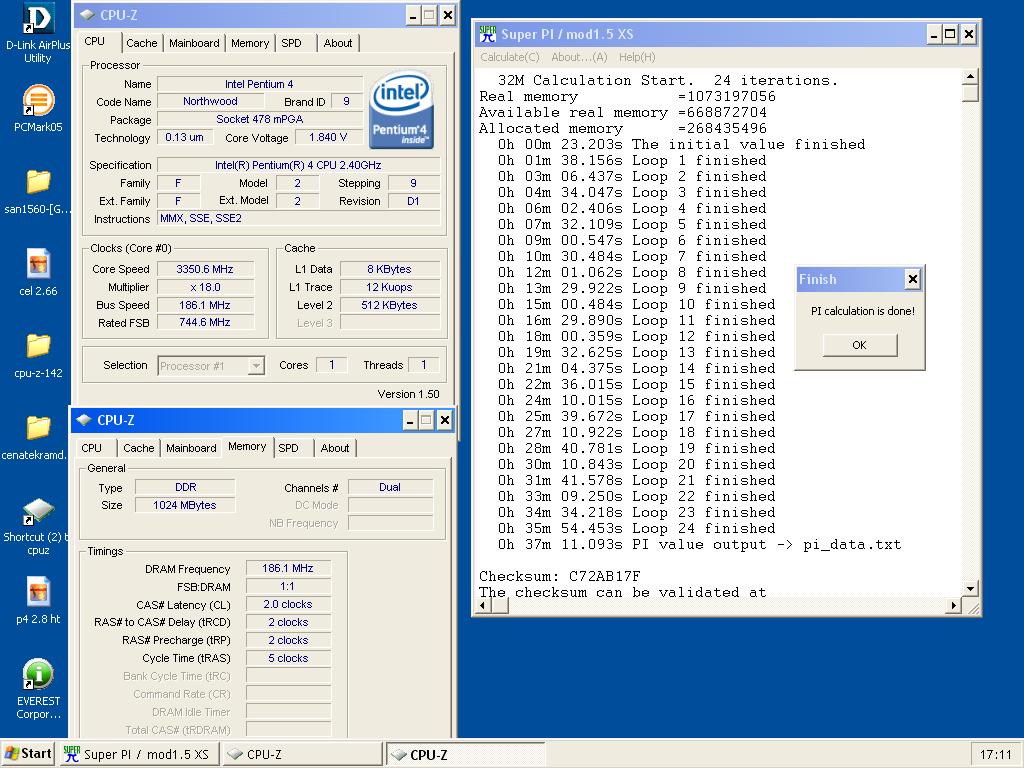This screenshot has height=768, width=1024.
Task: Open the cel 2.66 file icon
Action: point(38,264)
